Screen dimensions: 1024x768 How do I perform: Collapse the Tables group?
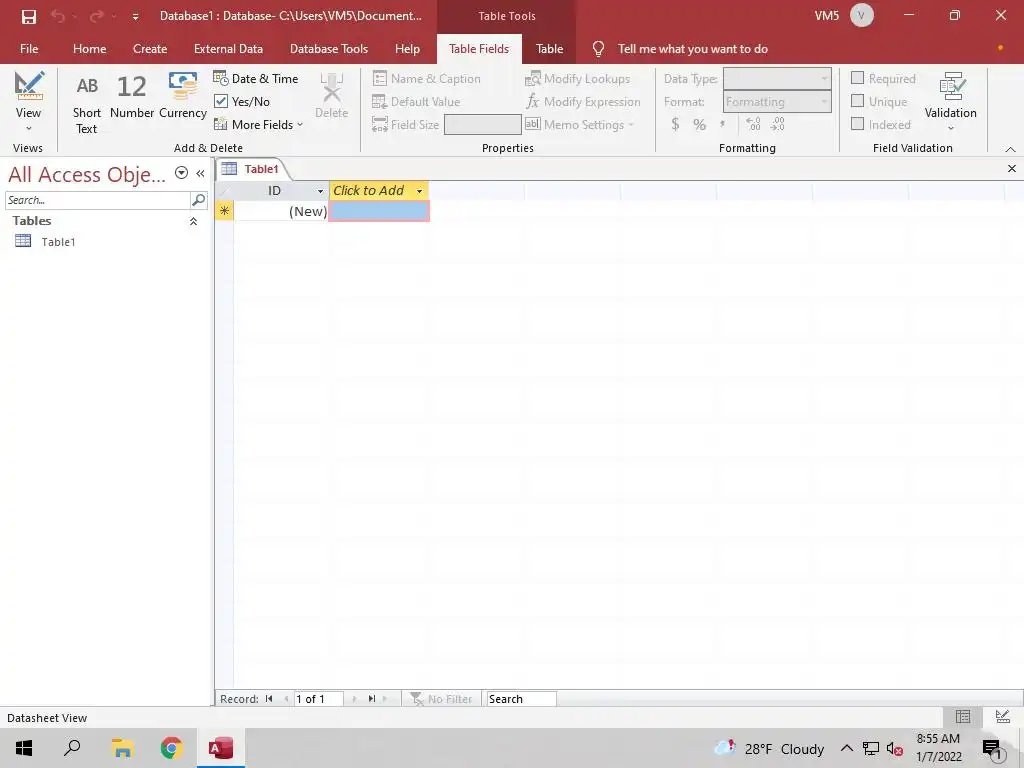(x=193, y=221)
